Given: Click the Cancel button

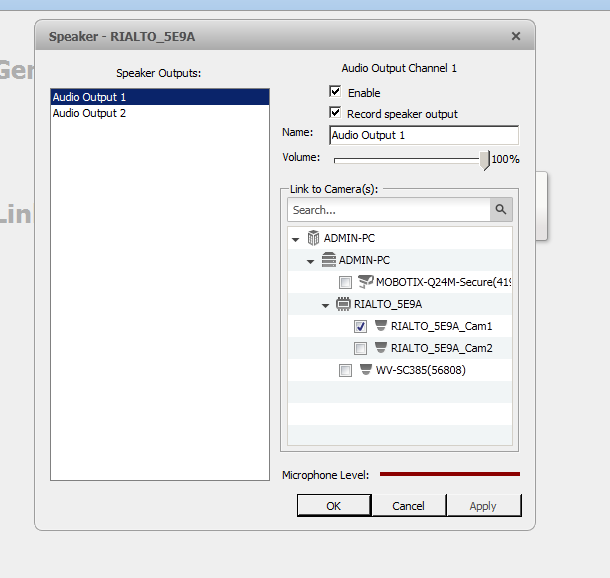Looking at the screenshot, I should click(408, 506).
